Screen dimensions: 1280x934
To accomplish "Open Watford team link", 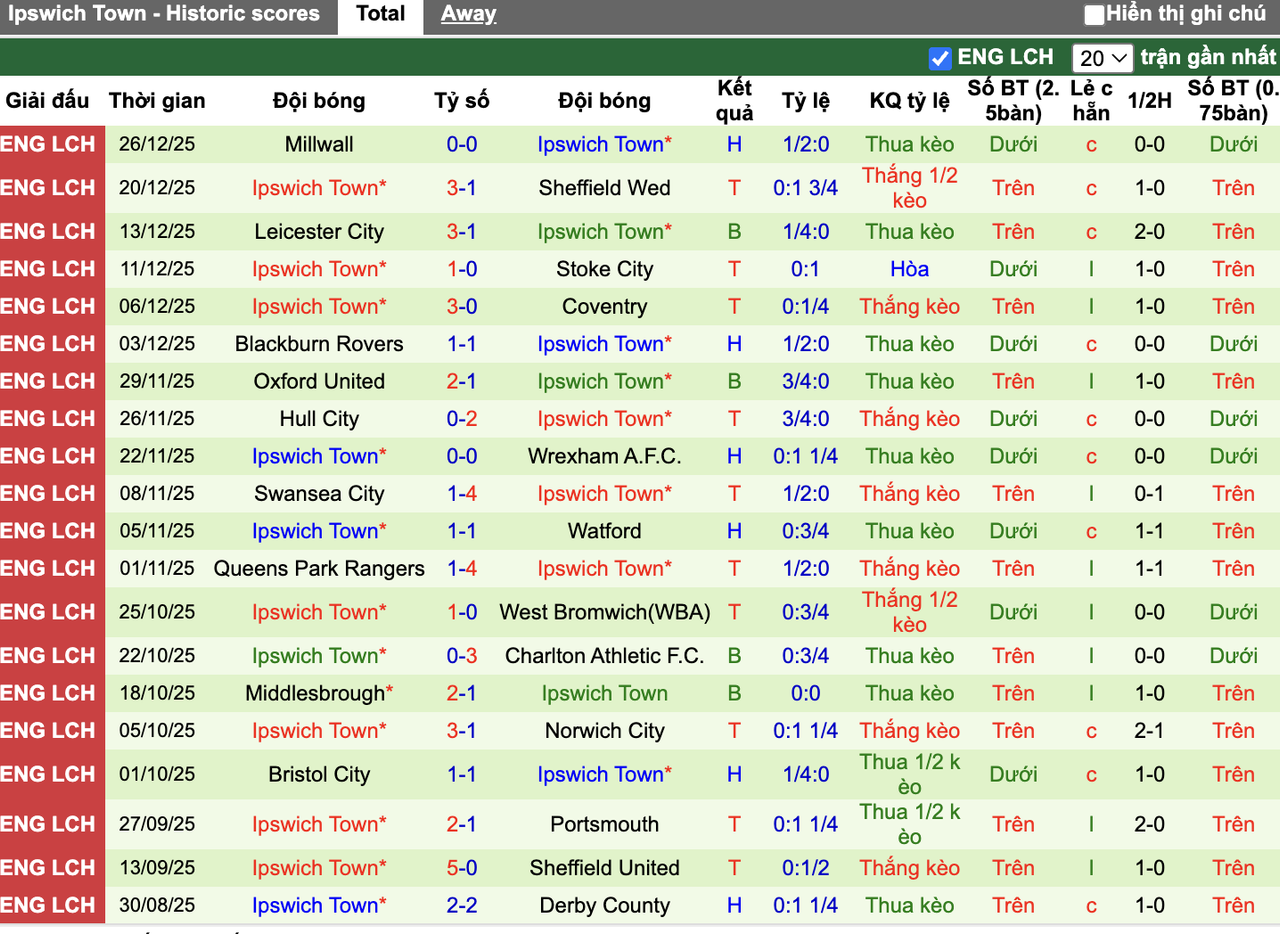I will pos(605,531).
